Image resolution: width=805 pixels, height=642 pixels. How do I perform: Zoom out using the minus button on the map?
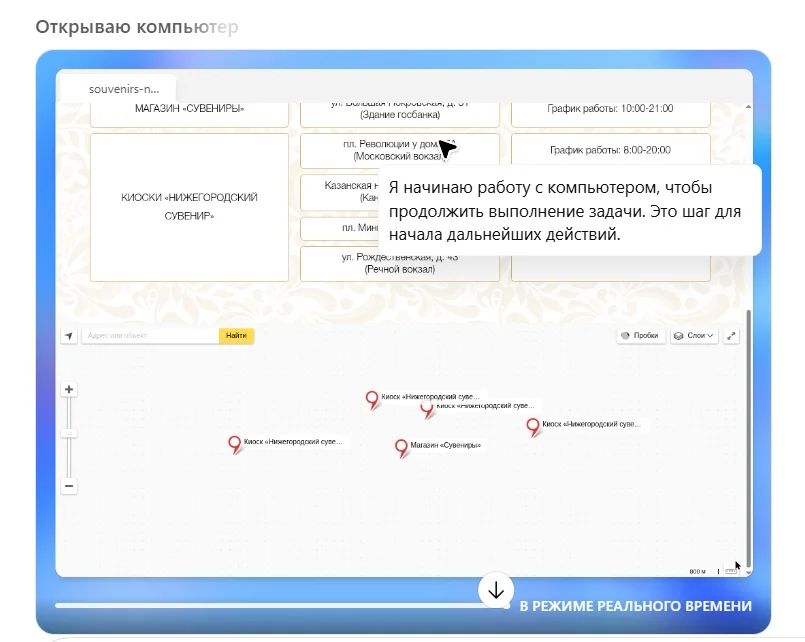coord(67,485)
